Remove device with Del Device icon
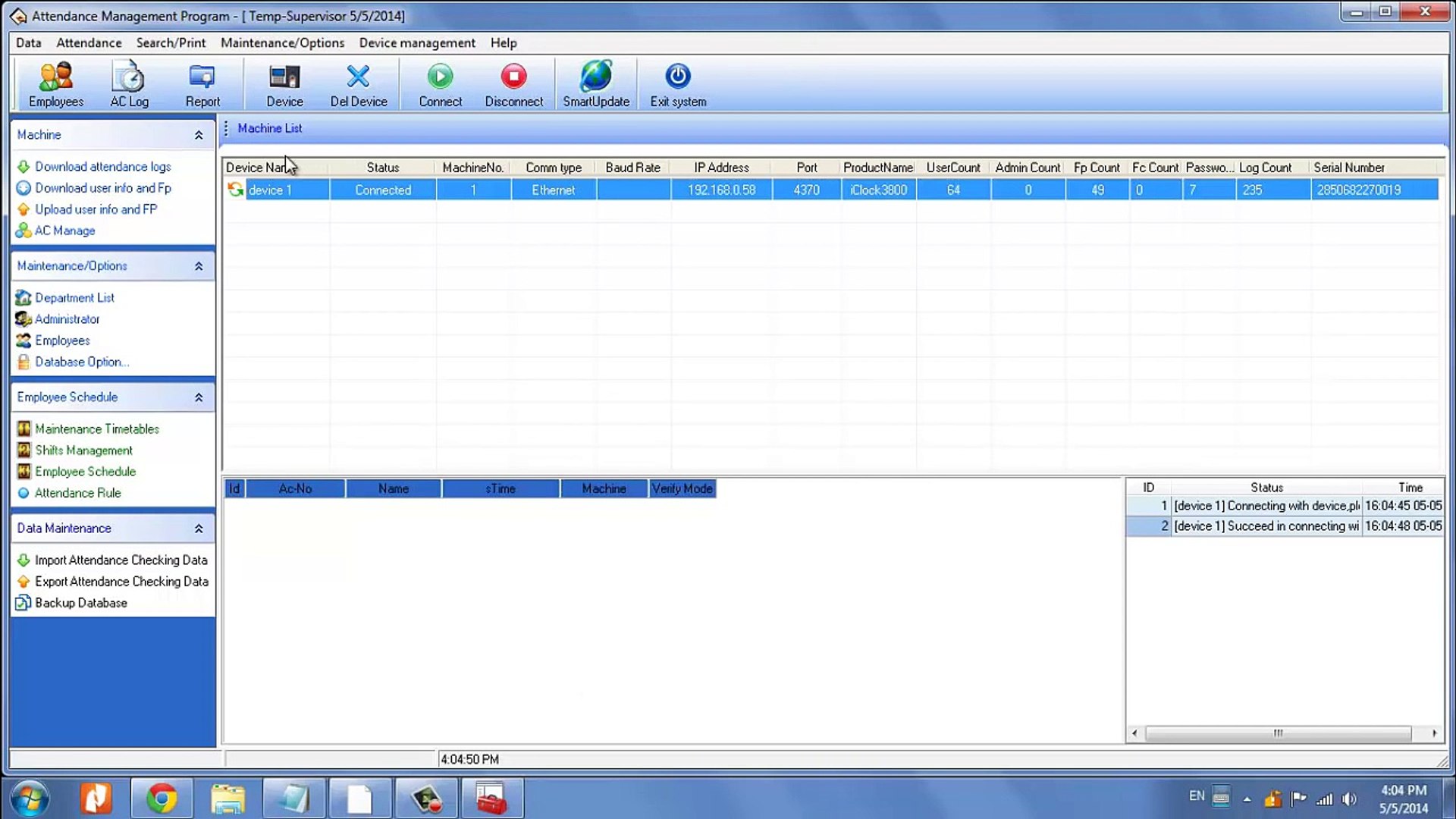This screenshot has width=1456, height=819. tap(358, 77)
